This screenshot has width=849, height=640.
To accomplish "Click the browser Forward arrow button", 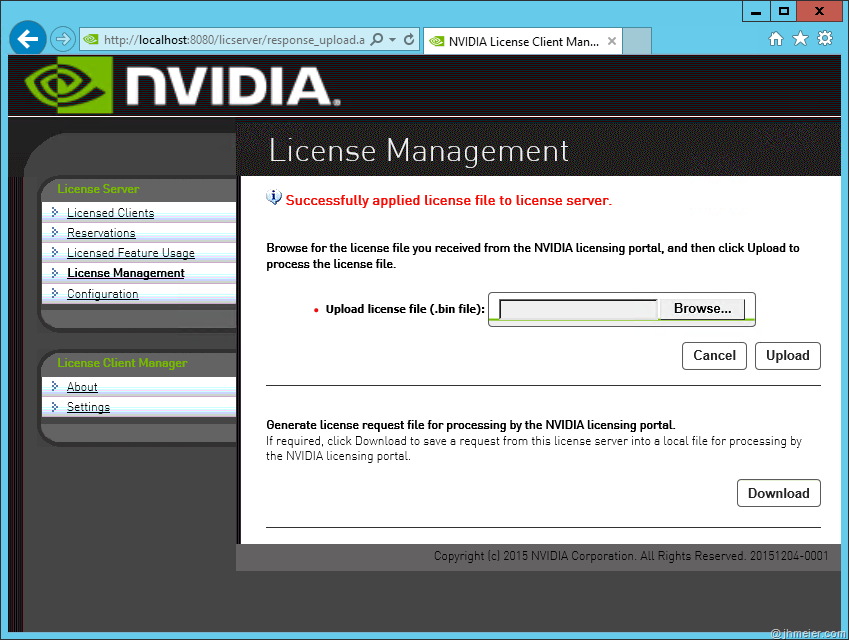I will click(62, 39).
